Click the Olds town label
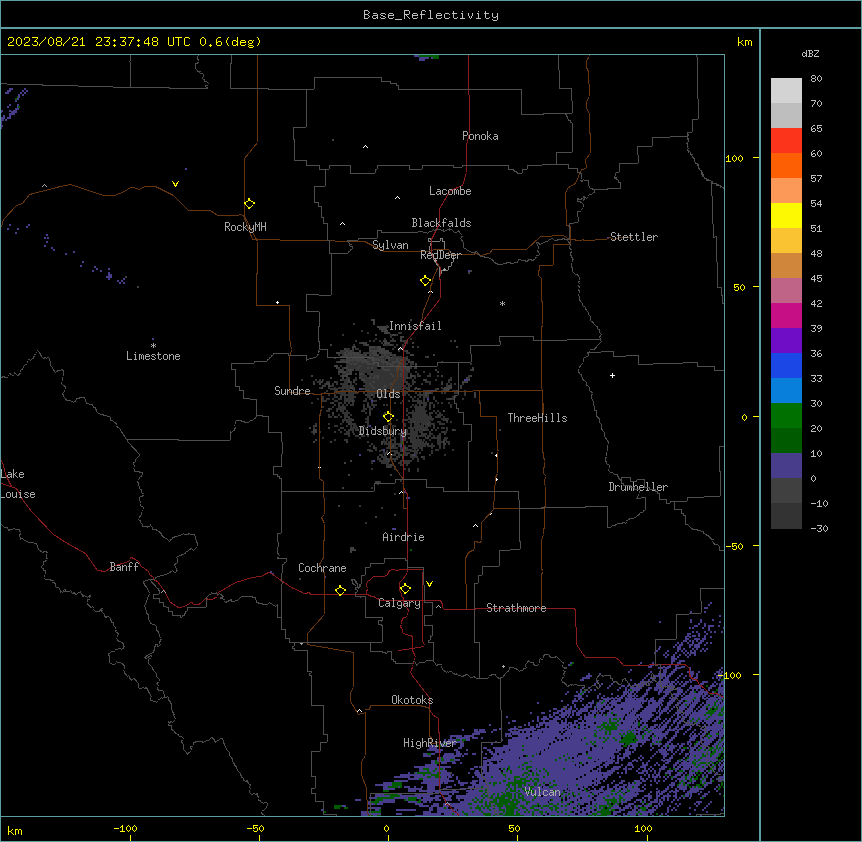The height and width of the screenshot is (842, 862). (388, 394)
